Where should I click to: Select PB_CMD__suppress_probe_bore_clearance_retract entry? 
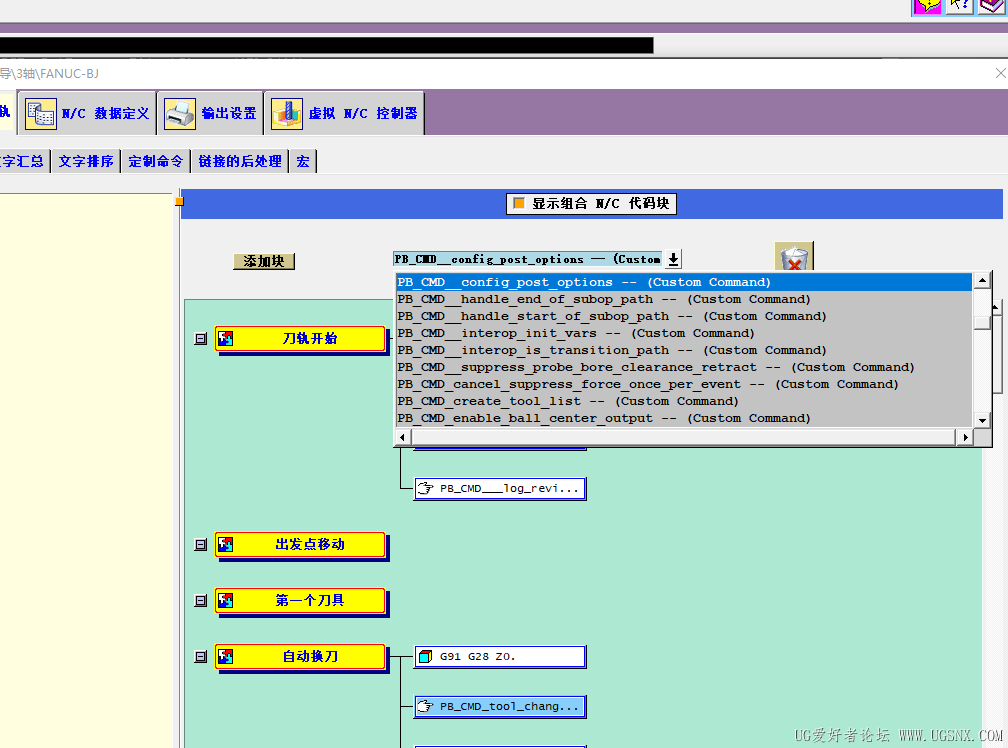684,367
